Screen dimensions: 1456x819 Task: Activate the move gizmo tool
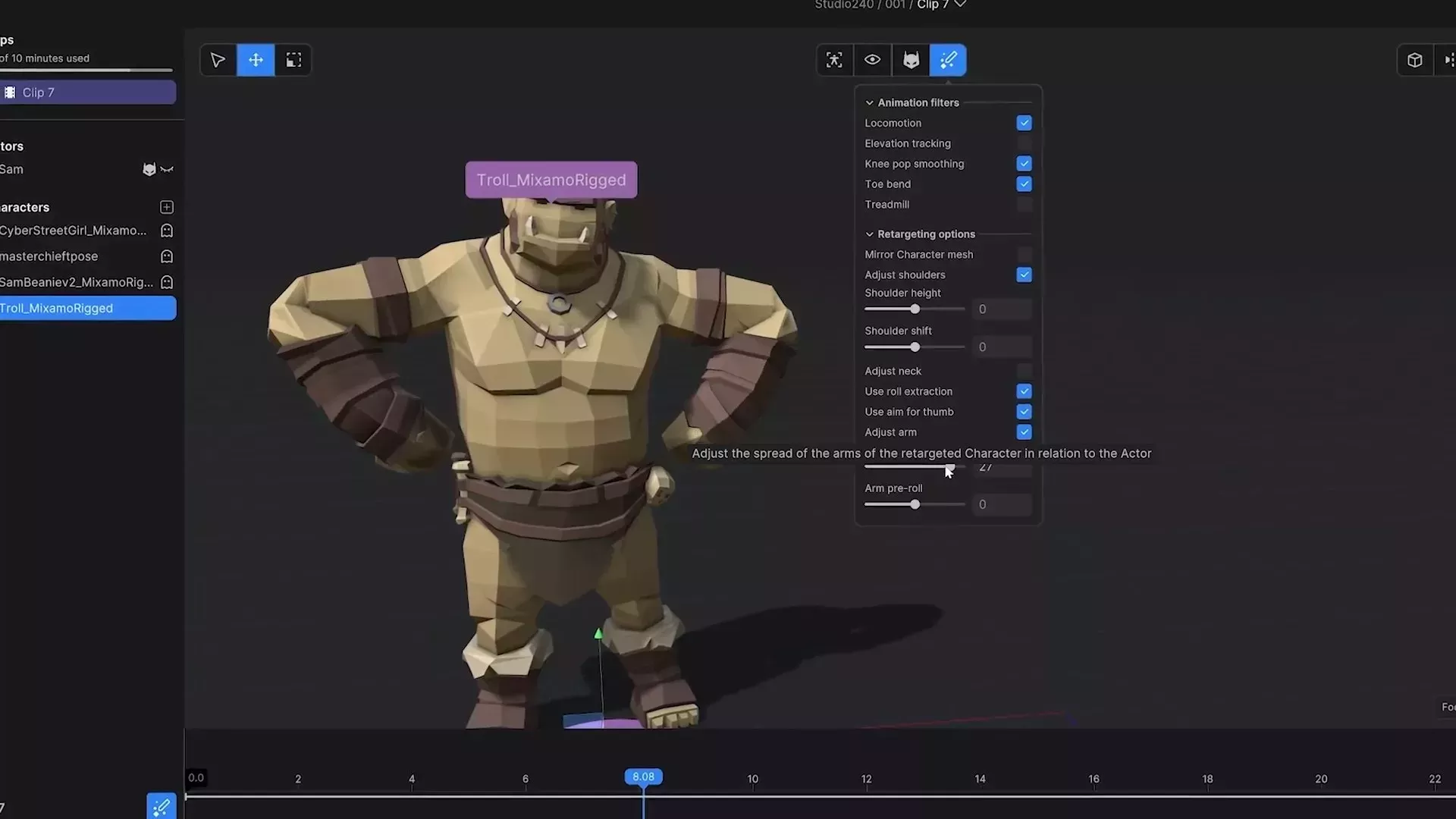[256, 60]
